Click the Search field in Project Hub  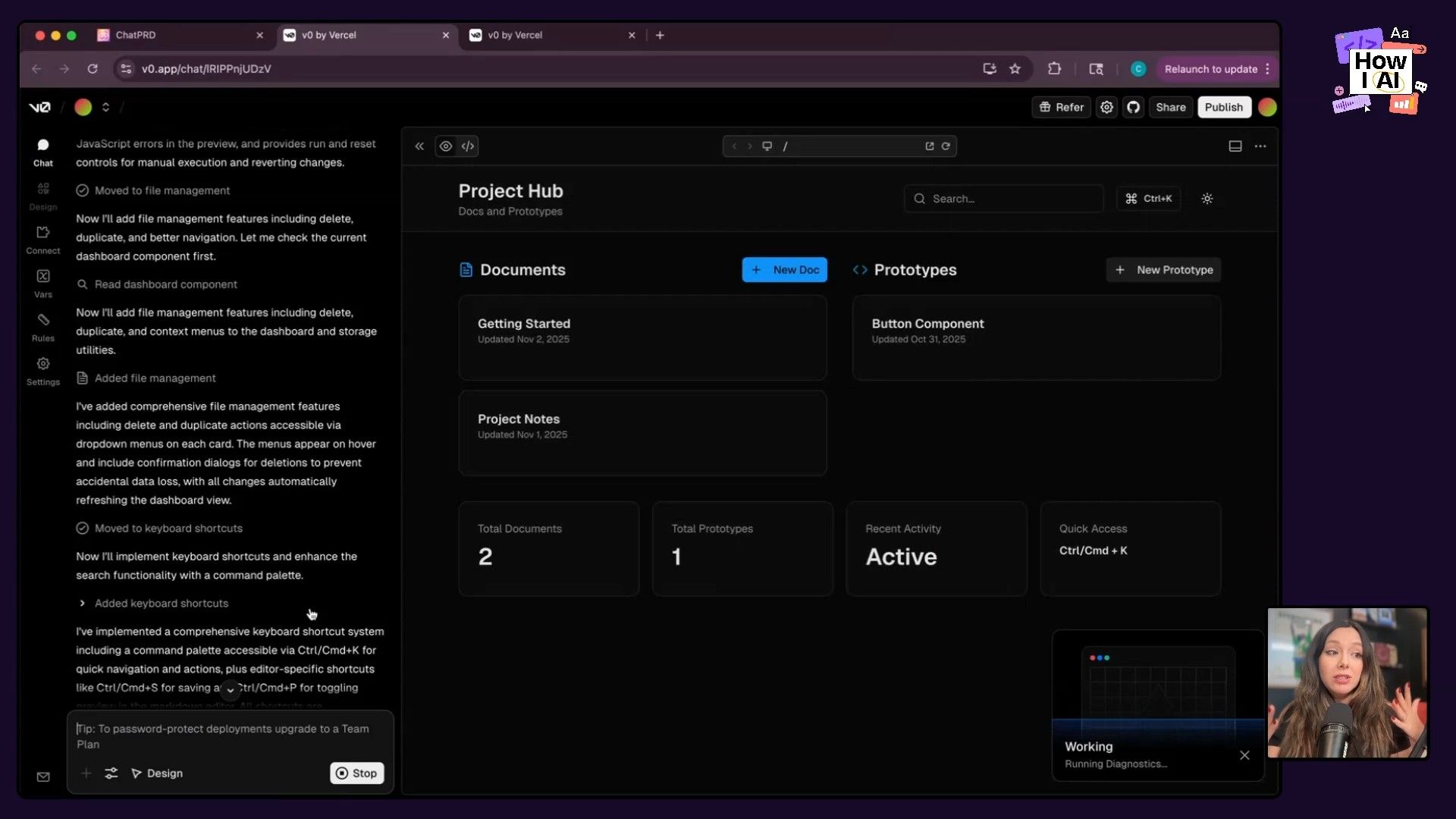tap(1003, 199)
